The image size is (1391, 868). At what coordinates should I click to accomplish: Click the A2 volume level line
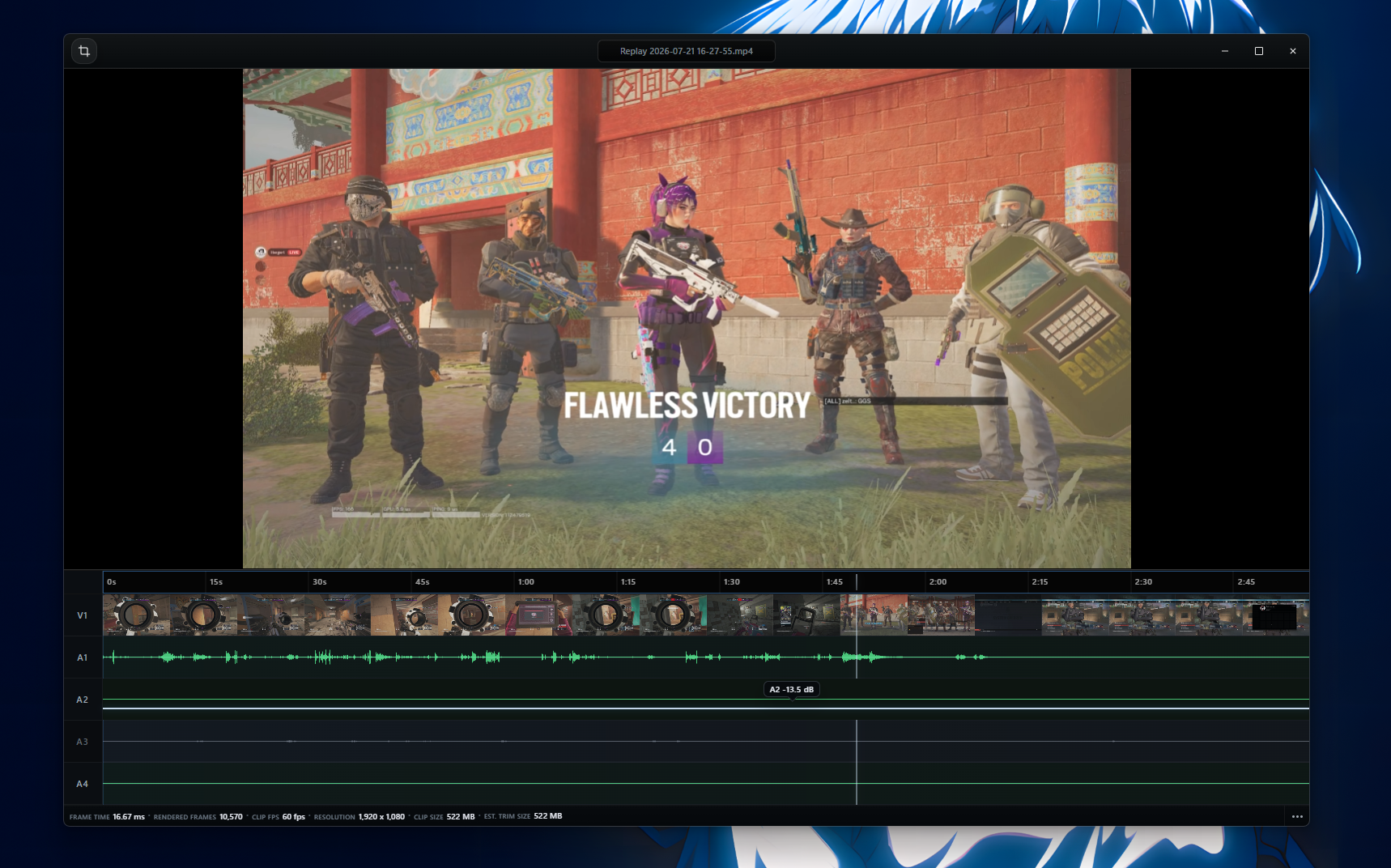(x=706, y=708)
